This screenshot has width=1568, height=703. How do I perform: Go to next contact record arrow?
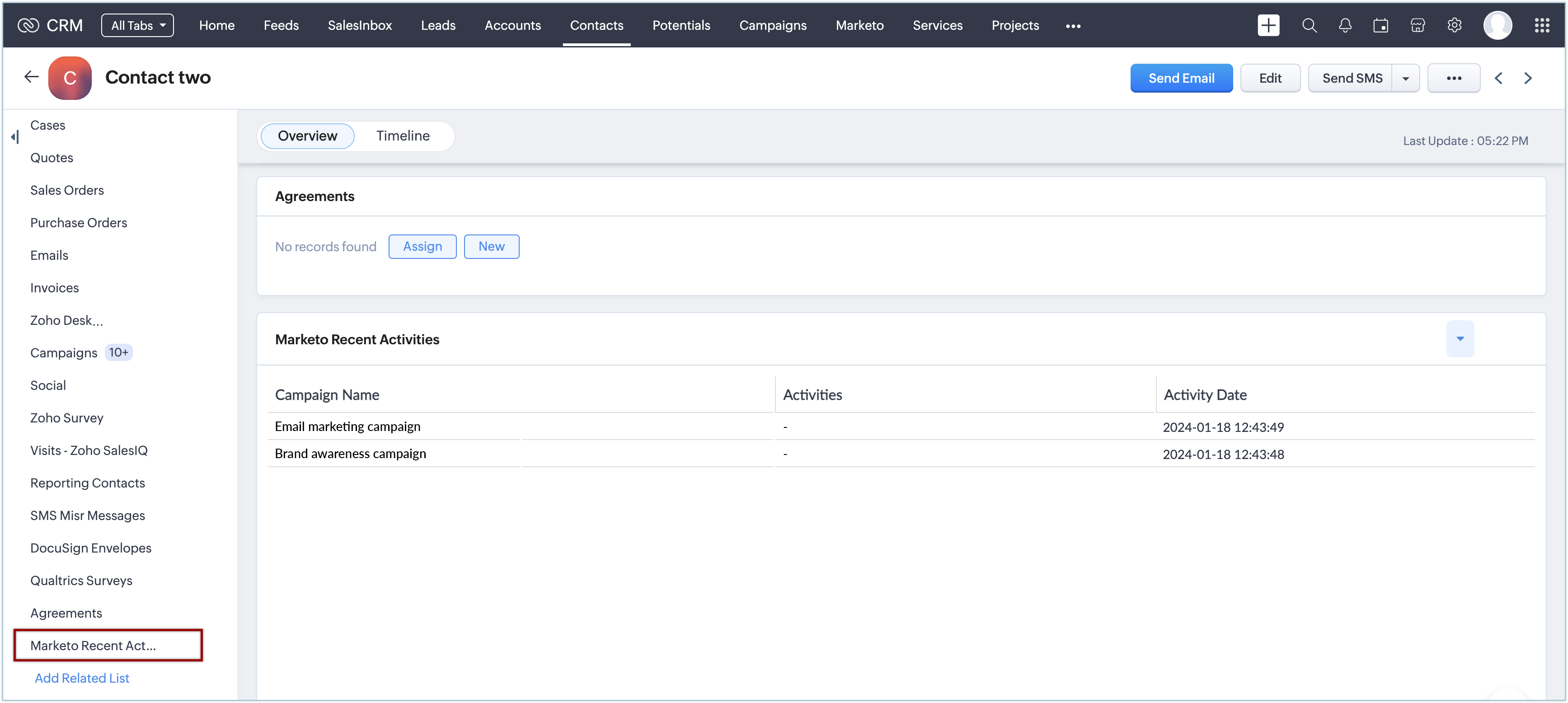1528,79
